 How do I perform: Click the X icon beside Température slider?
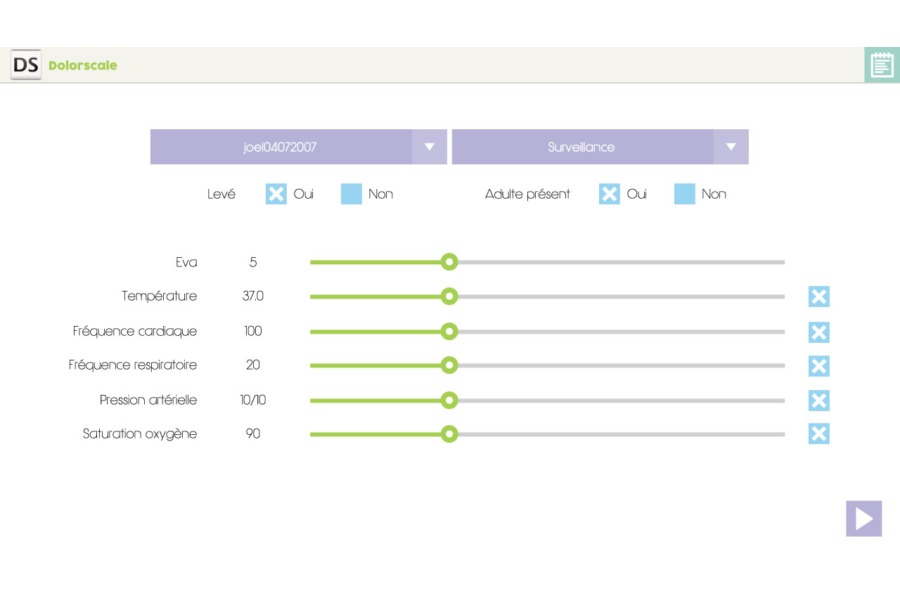[x=819, y=297]
